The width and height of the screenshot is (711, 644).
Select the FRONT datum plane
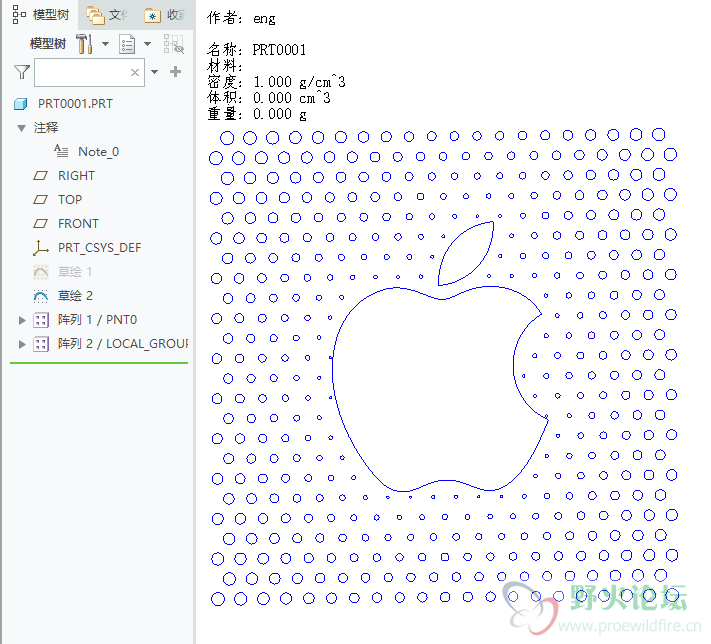pos(78,224)
